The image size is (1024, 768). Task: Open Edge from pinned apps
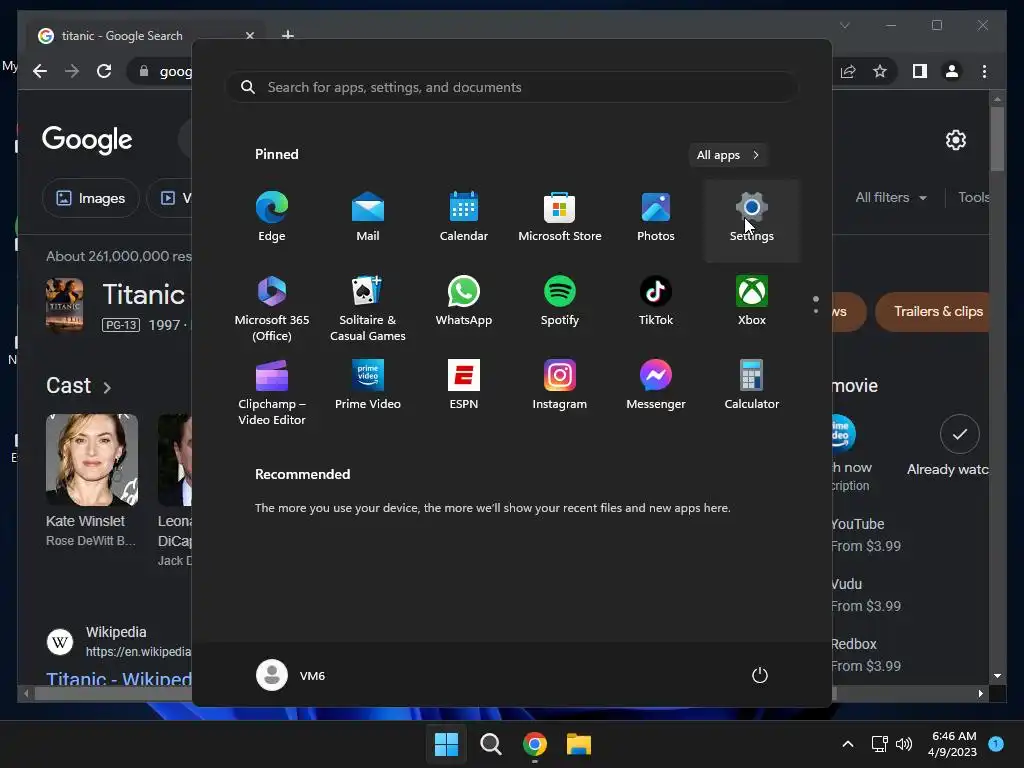272,217
